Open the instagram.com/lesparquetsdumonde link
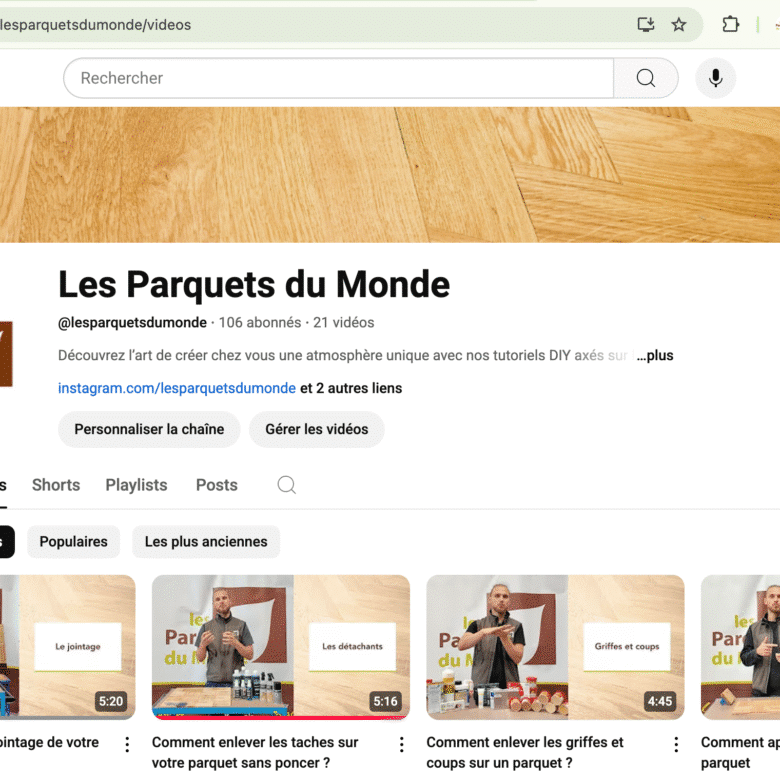This screenshot has height=780, width=780. coord(177,388)
